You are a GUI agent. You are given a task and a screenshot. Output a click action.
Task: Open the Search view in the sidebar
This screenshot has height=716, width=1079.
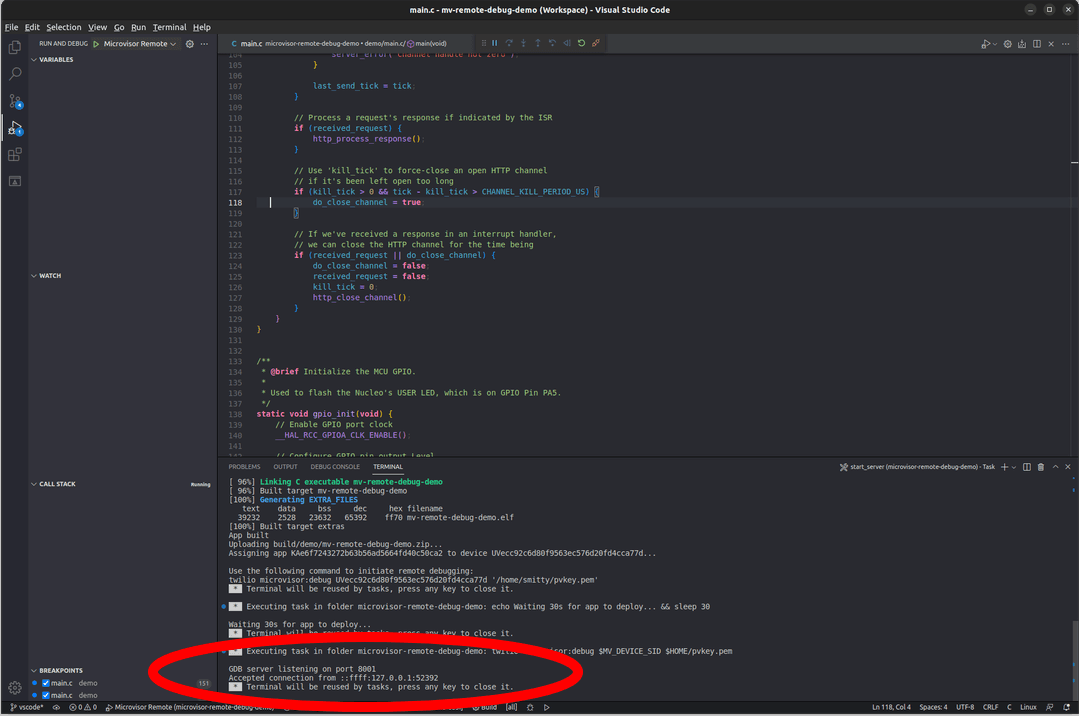pyautogui.click(x=14, y=73)
